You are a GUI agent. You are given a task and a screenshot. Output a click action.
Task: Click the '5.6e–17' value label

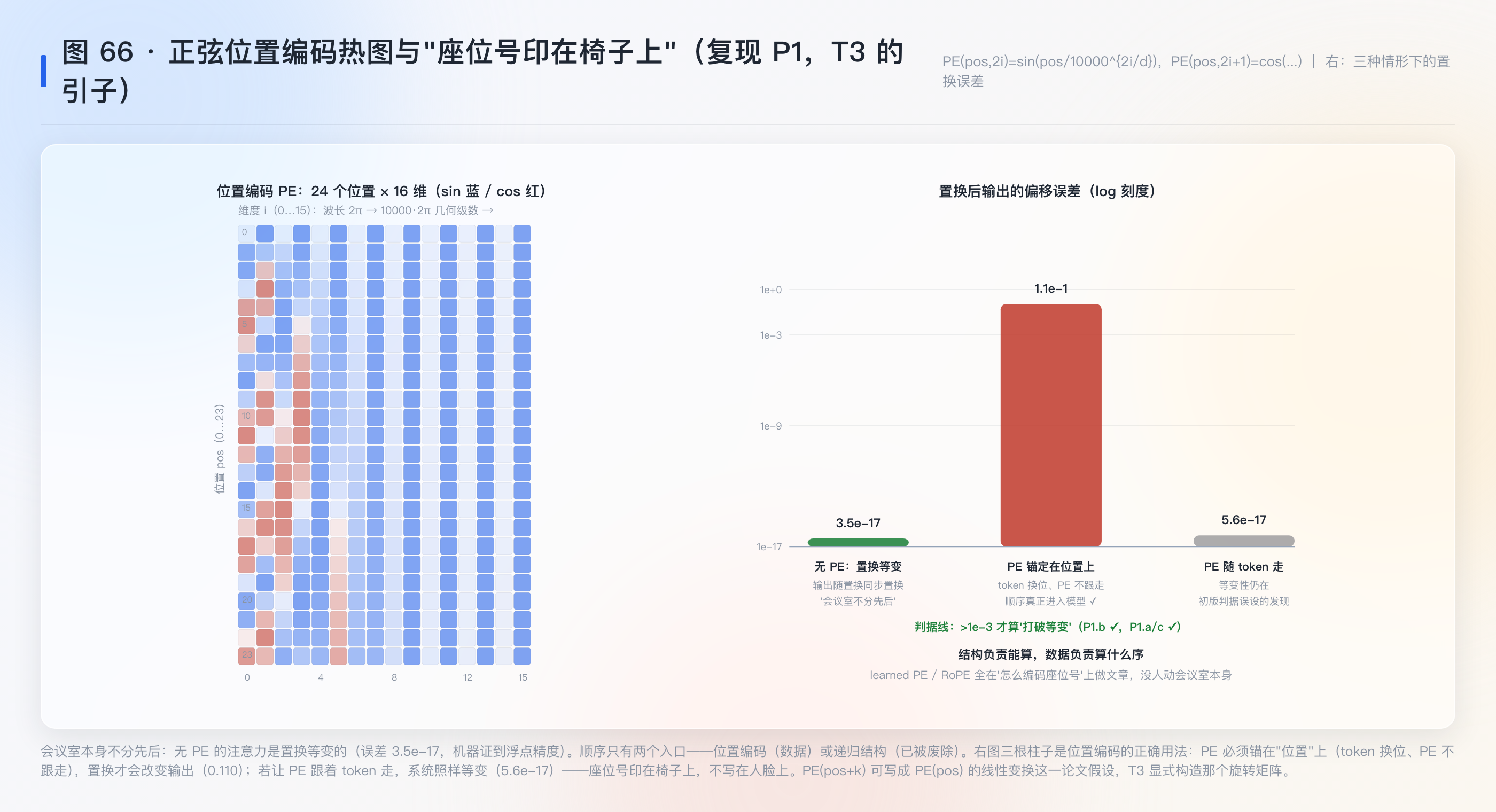click(1243, 520)
